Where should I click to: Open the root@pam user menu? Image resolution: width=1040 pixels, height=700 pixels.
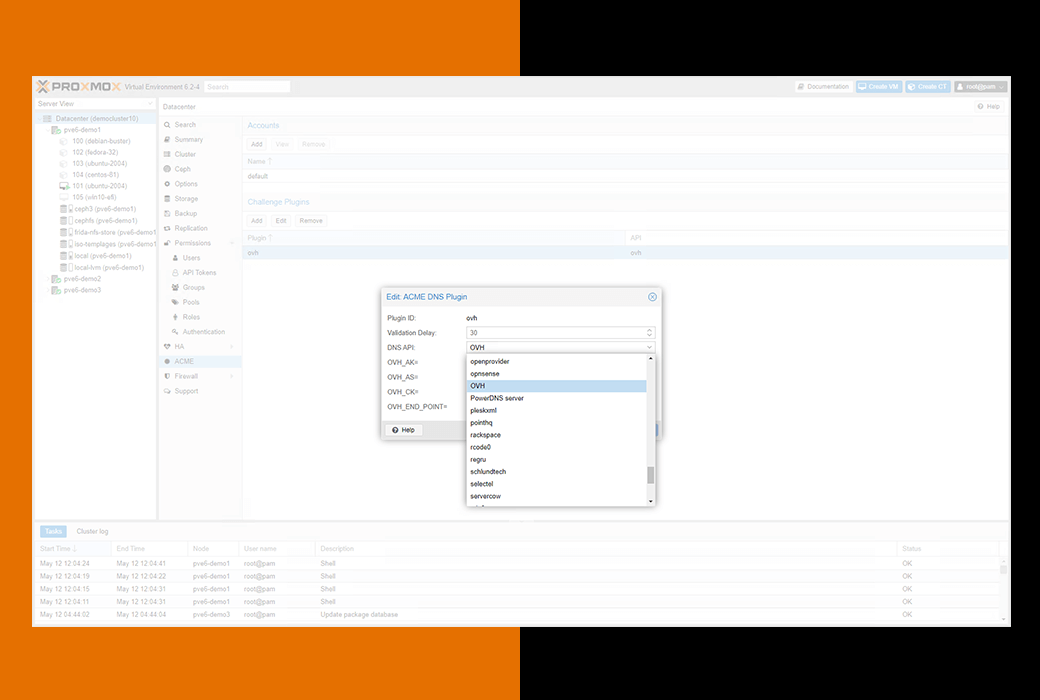click(x=981, y=87)
